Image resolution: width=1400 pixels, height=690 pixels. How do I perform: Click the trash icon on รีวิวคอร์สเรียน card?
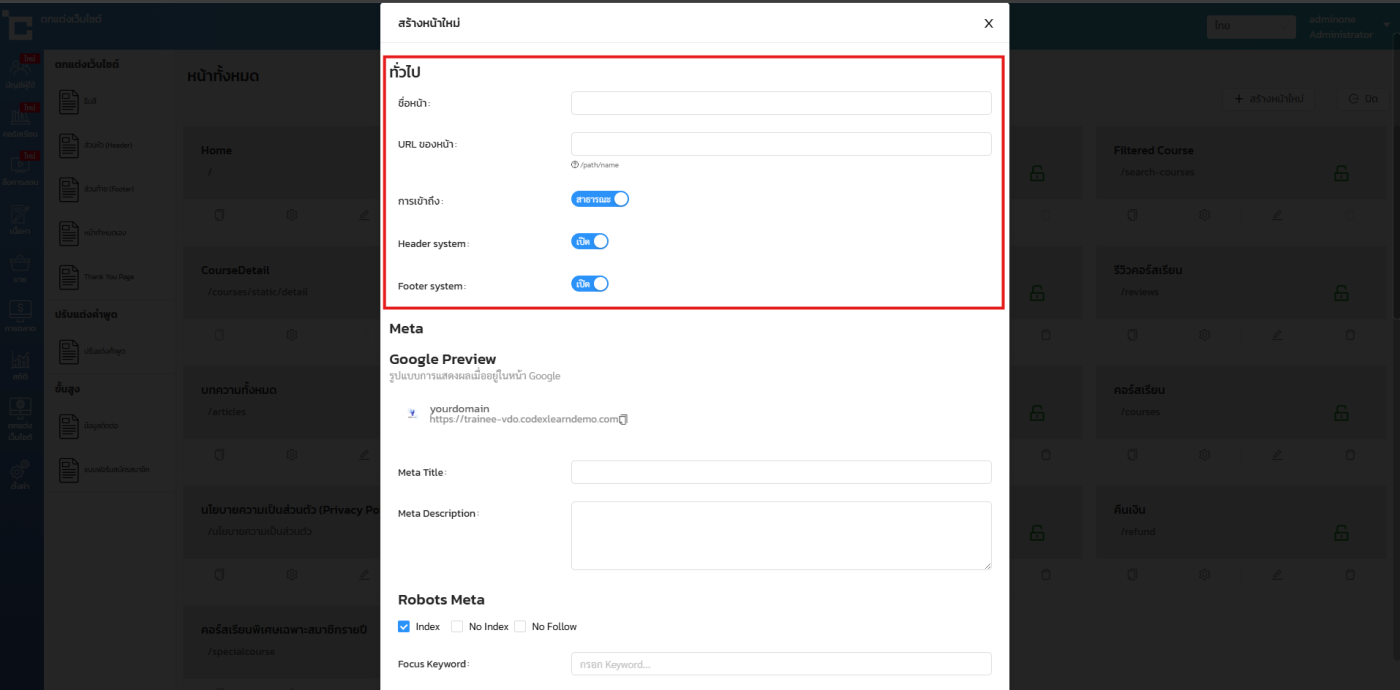click(x=1349, y=334)
